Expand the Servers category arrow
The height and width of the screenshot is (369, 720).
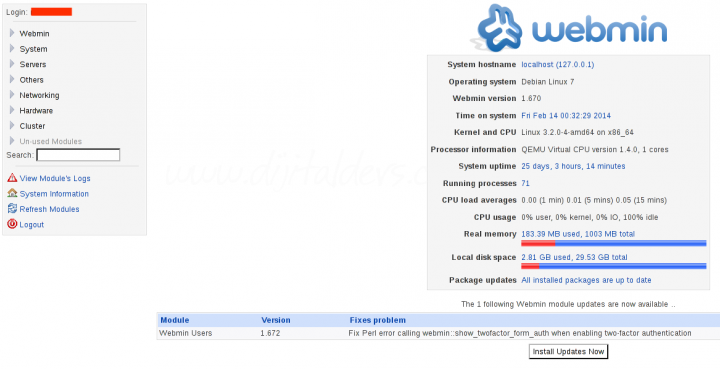click(x=12, y=64)
